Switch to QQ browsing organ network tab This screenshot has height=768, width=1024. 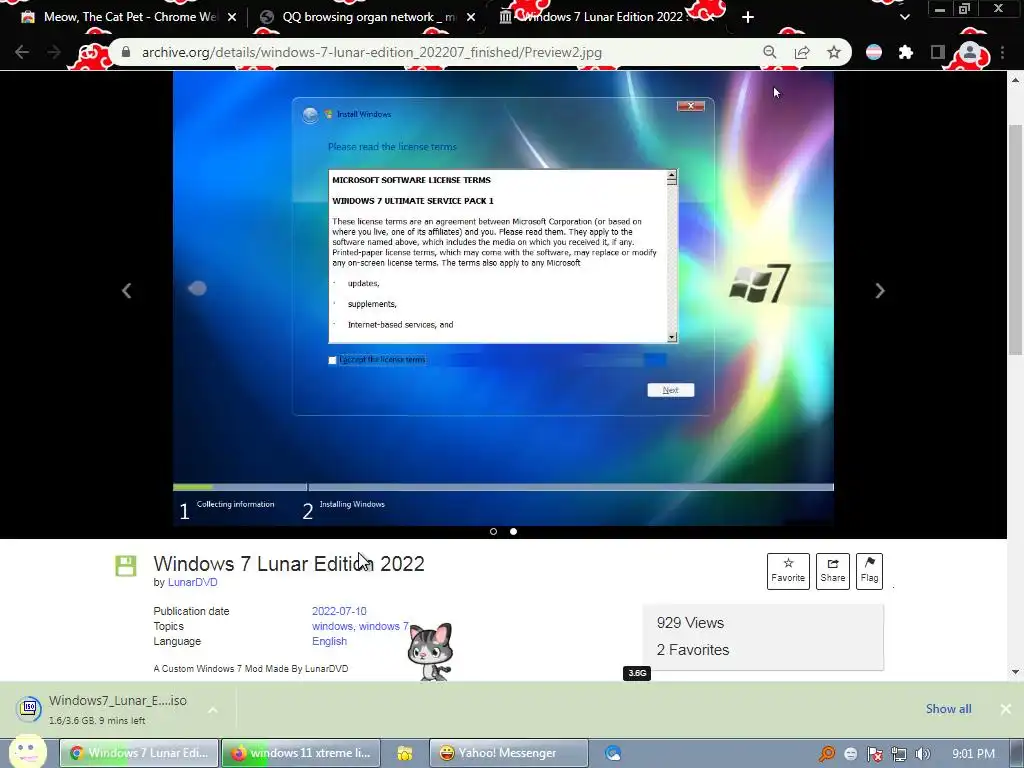pos(366,17)
